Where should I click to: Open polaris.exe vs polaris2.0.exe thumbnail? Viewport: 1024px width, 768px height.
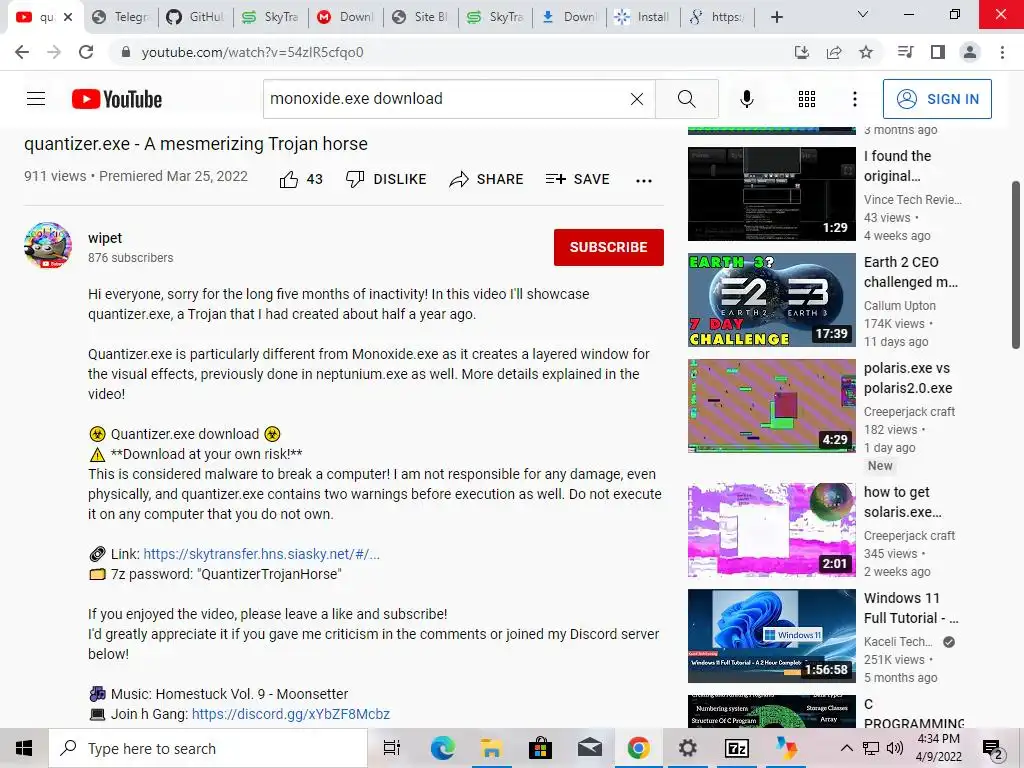click(x=771, y=406)
